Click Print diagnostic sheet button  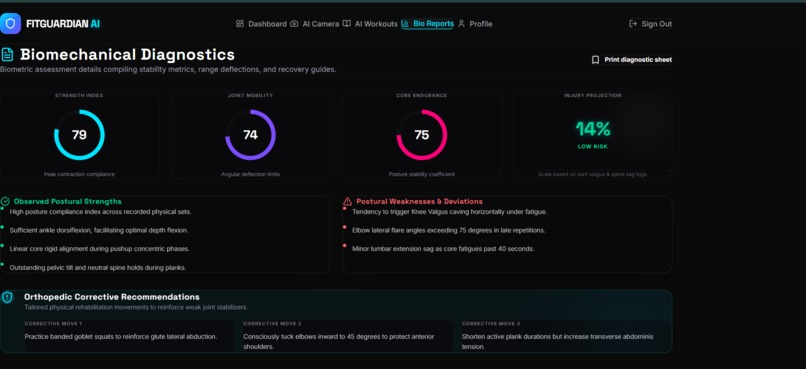[x=632, y=60]
